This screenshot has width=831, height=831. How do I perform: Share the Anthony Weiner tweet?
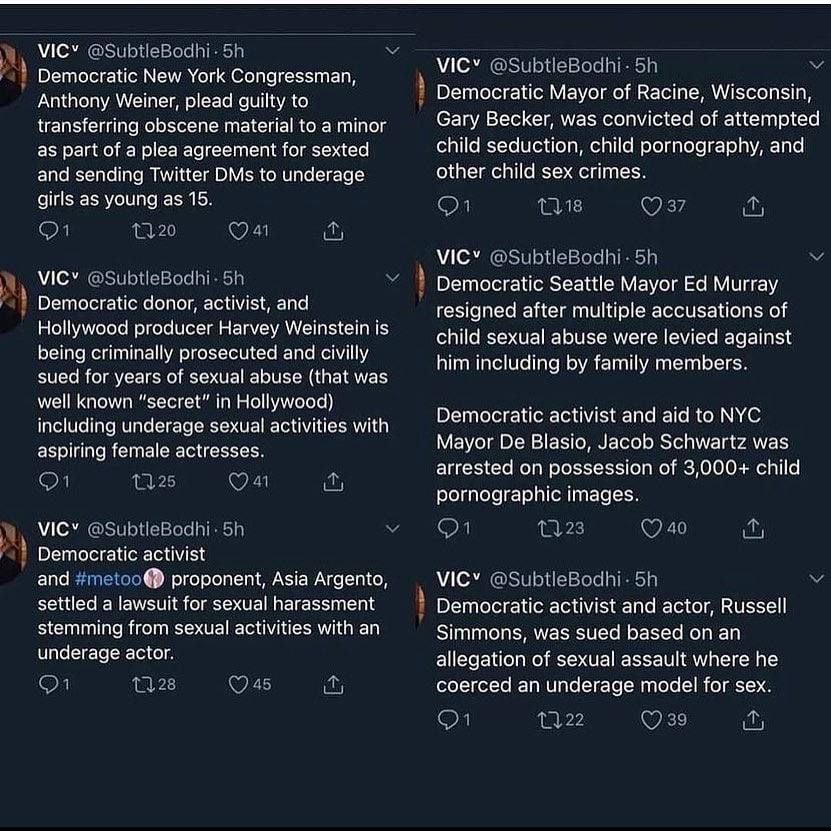(x=333, y=231)
